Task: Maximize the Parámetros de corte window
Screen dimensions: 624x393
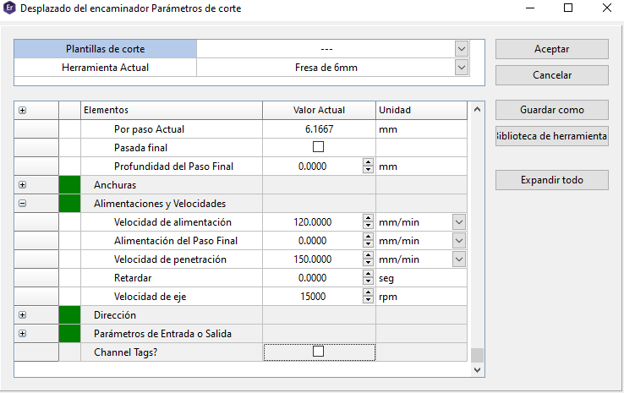Action: [568, 8]
